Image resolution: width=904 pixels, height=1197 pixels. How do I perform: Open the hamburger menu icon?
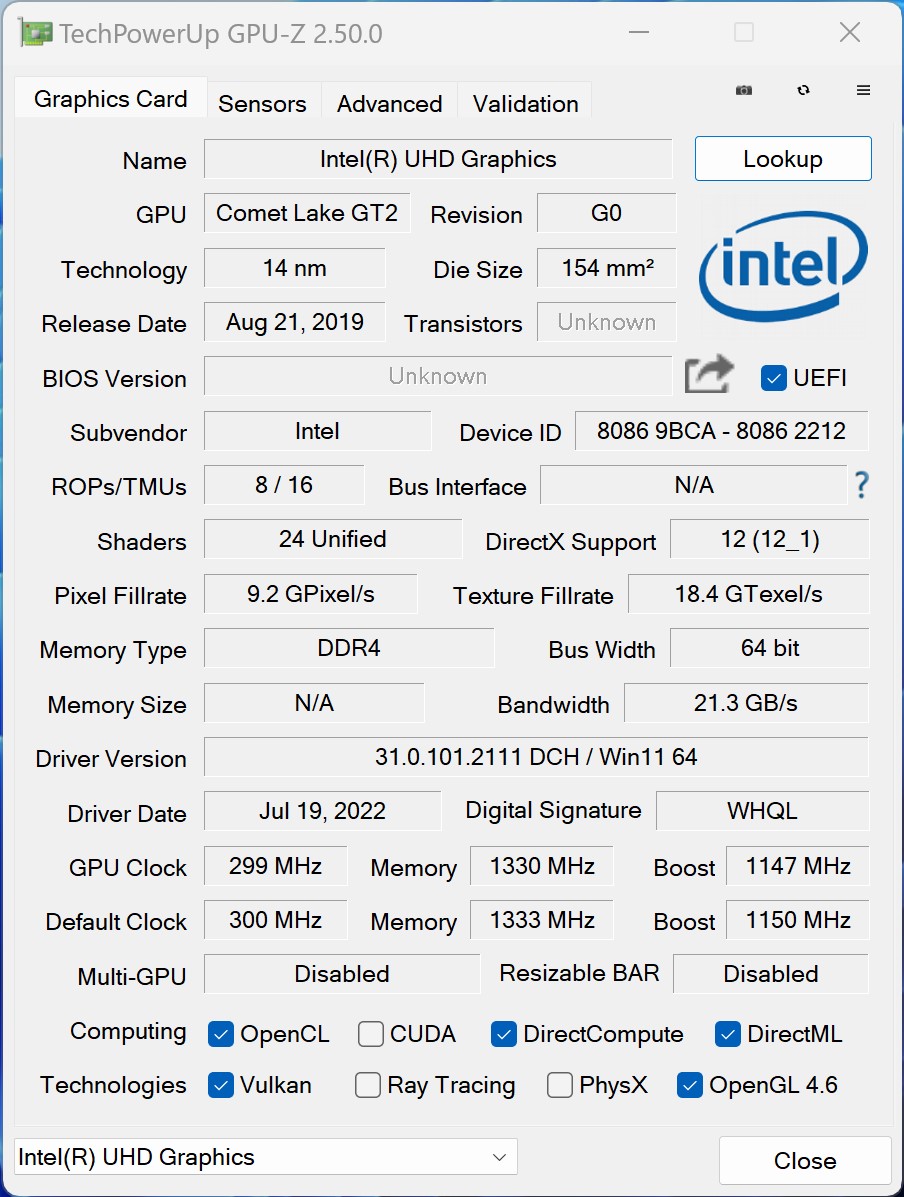click(863, 90)
